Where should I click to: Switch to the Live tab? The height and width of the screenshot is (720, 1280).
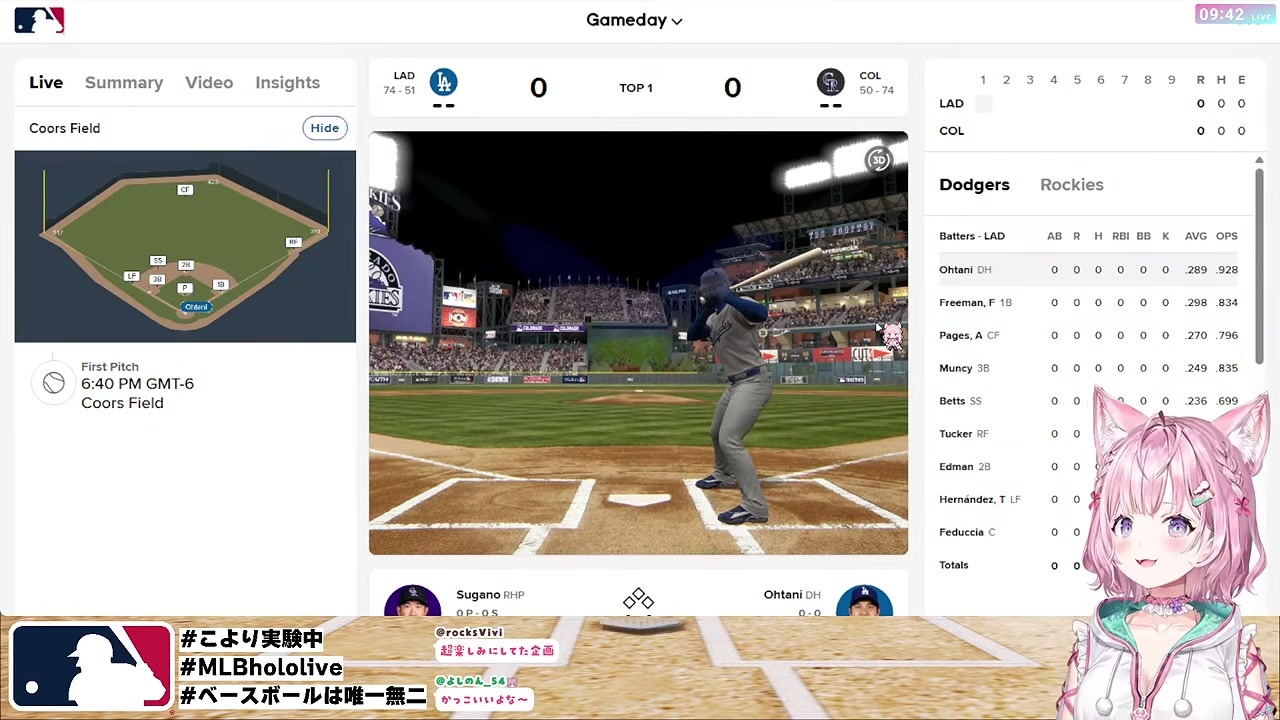click(46, 83)
